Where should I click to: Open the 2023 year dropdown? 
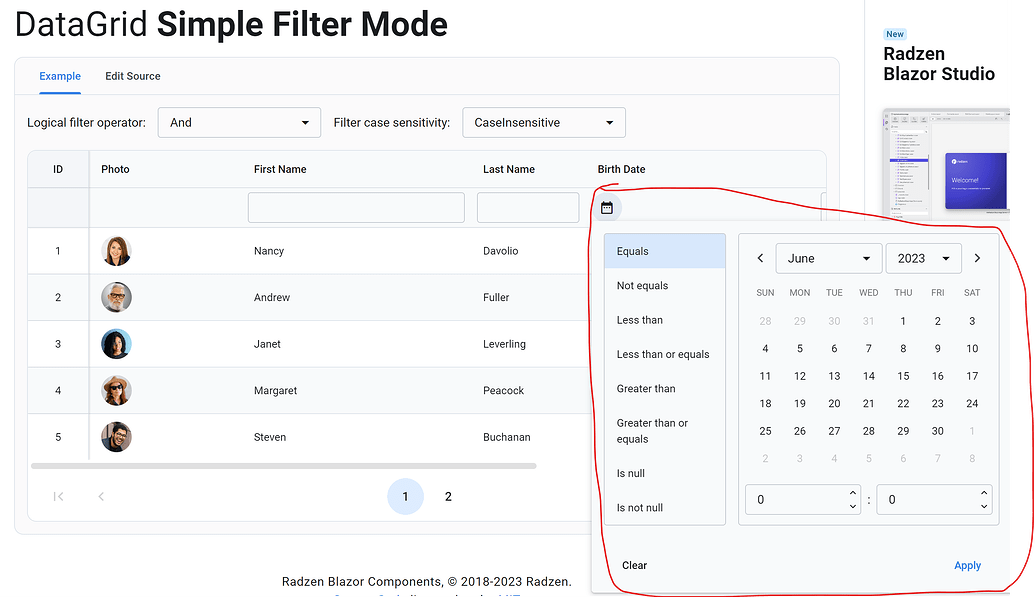pos(923,258)
